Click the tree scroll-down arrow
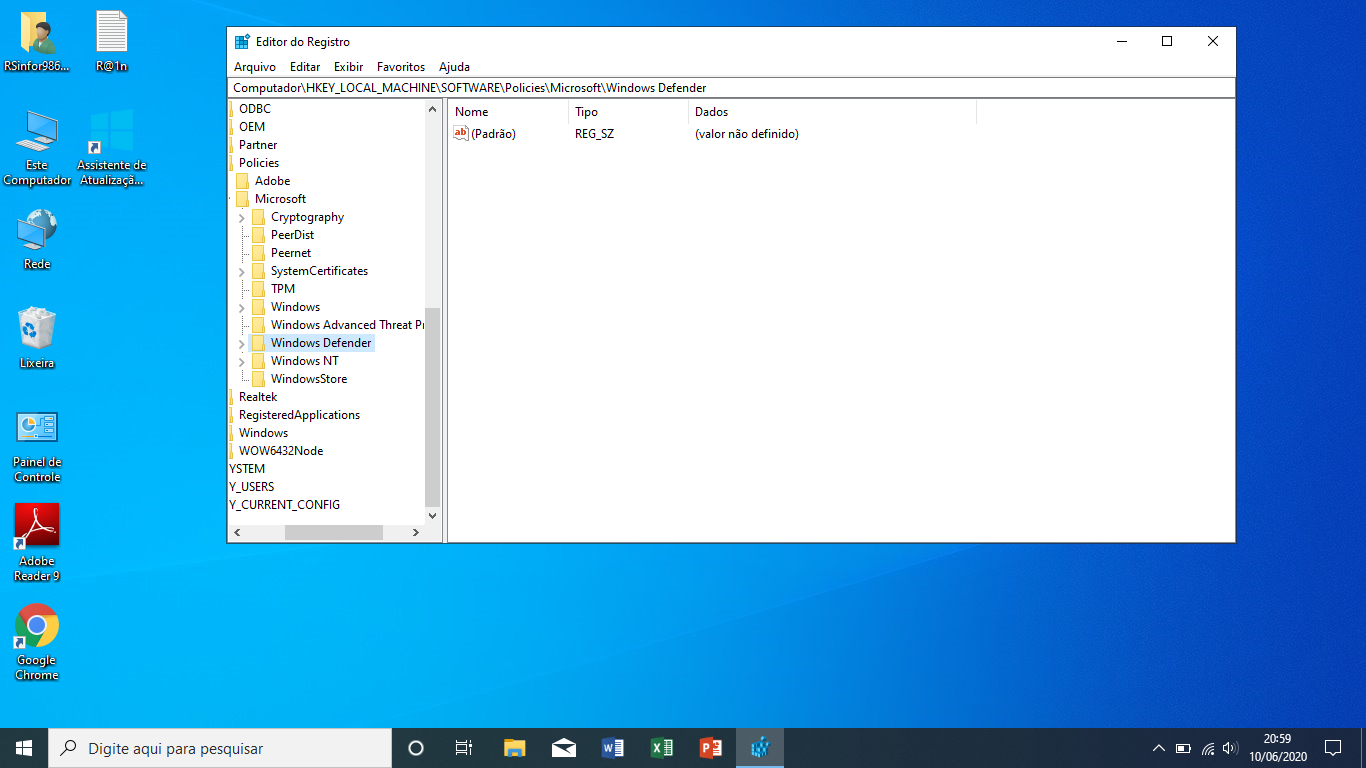 (x=432, y=516)
